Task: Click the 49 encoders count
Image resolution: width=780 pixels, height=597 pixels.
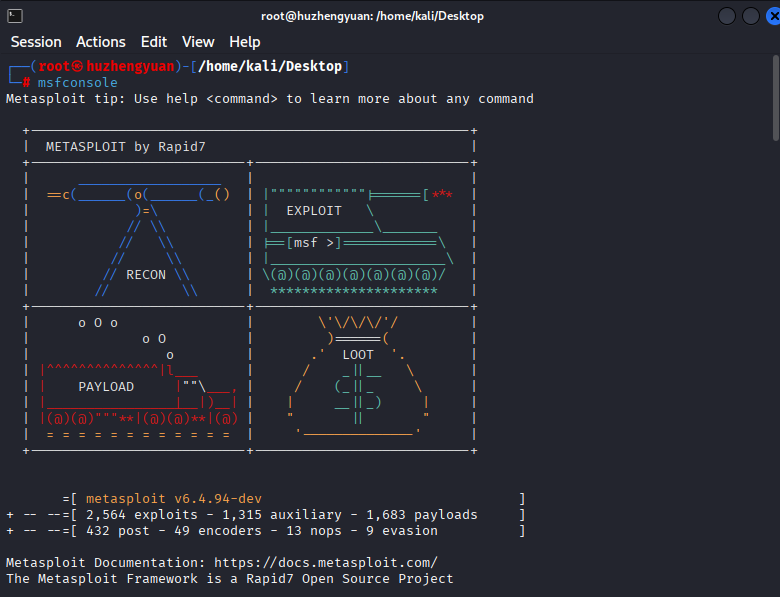Action: pyautogui.click(x=218, y=531)
